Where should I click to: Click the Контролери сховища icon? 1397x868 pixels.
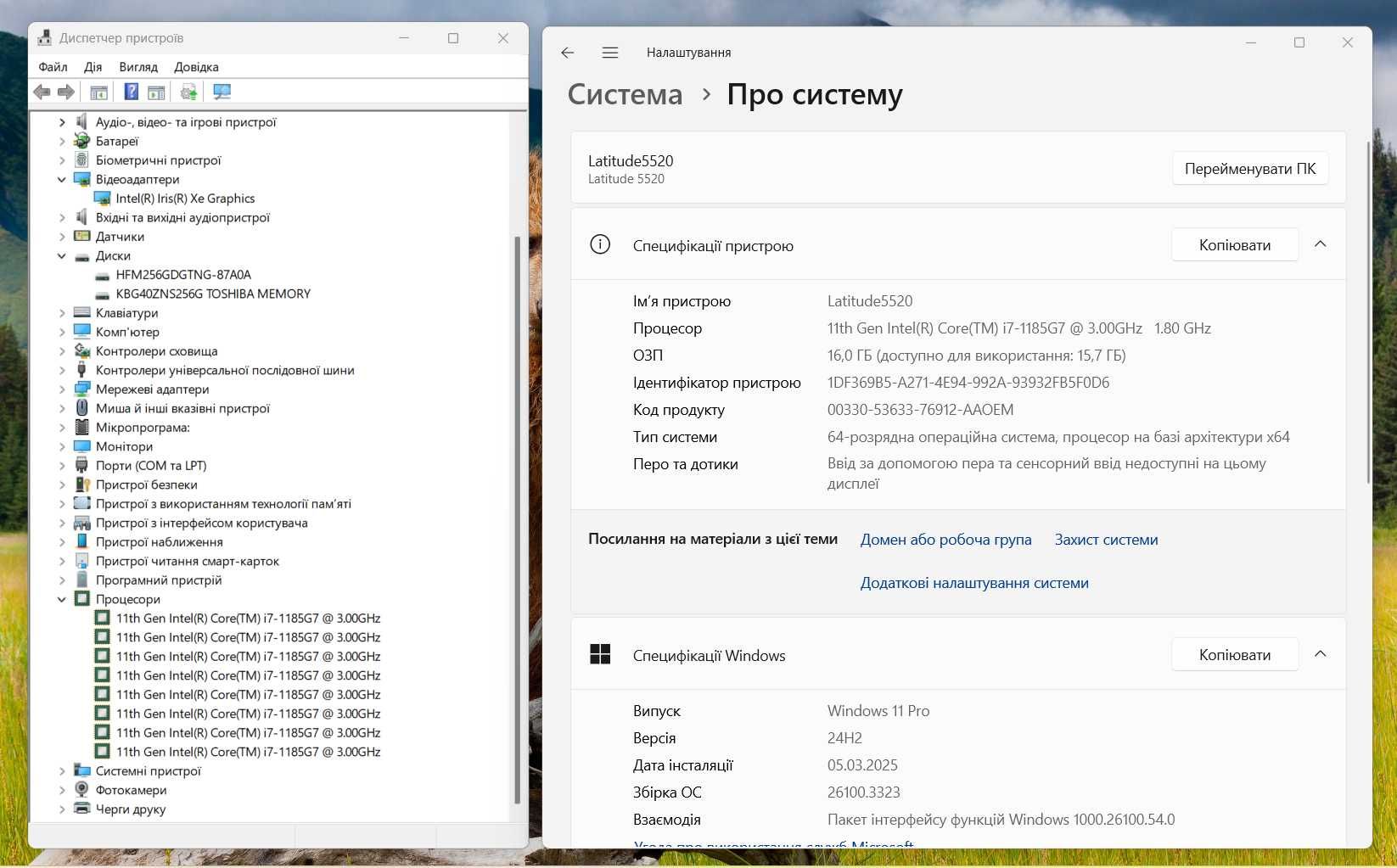point(82,350)
